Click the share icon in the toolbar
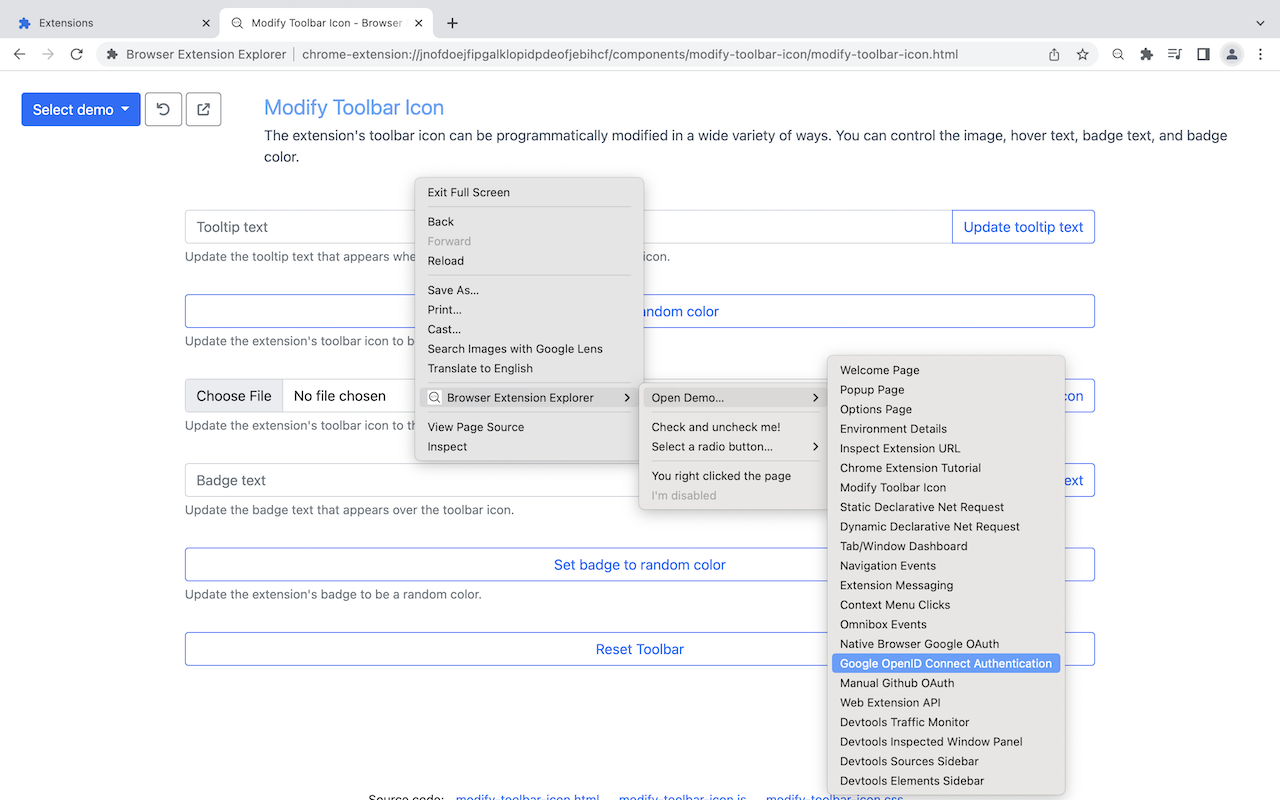Screen dimensions: 1280x800 pyautogui.click(x=1053, y=54)
